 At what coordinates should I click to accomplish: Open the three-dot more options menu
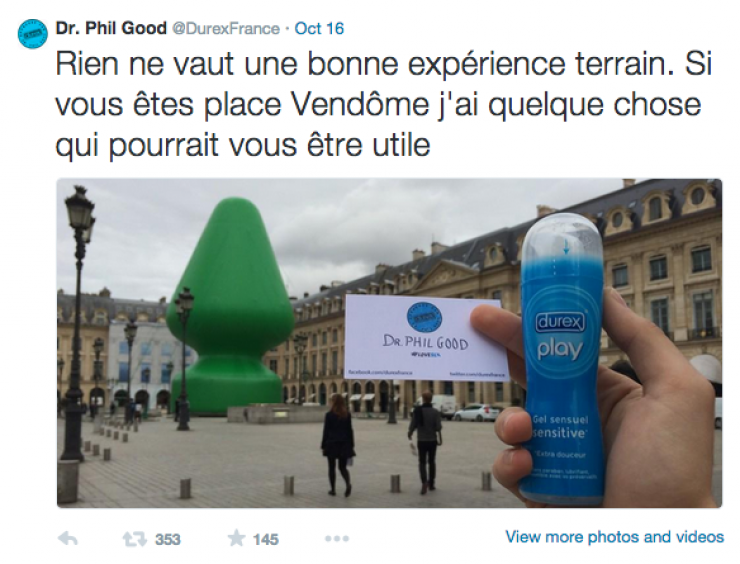[x=337, y=539]
